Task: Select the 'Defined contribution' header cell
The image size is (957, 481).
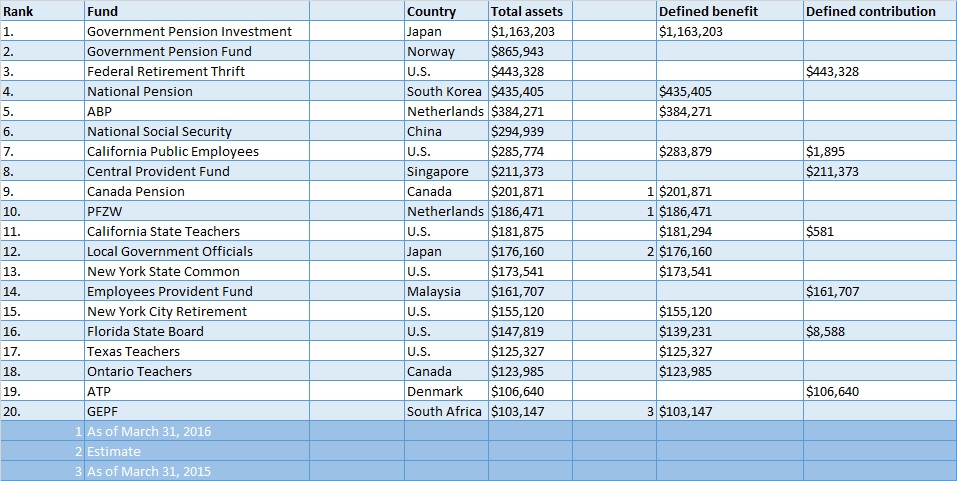Action: pyautogui.click(x=880, y=11)
